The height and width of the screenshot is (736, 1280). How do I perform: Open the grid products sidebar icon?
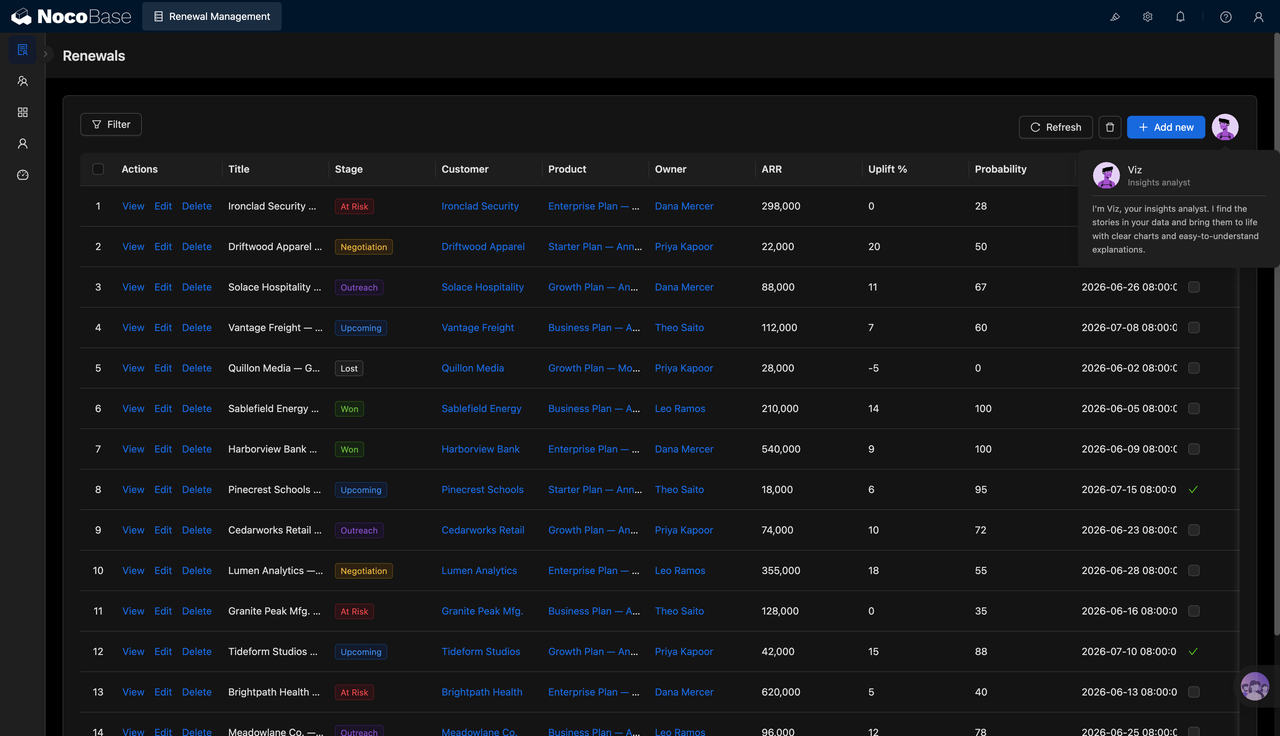click(x=22, y=112)
